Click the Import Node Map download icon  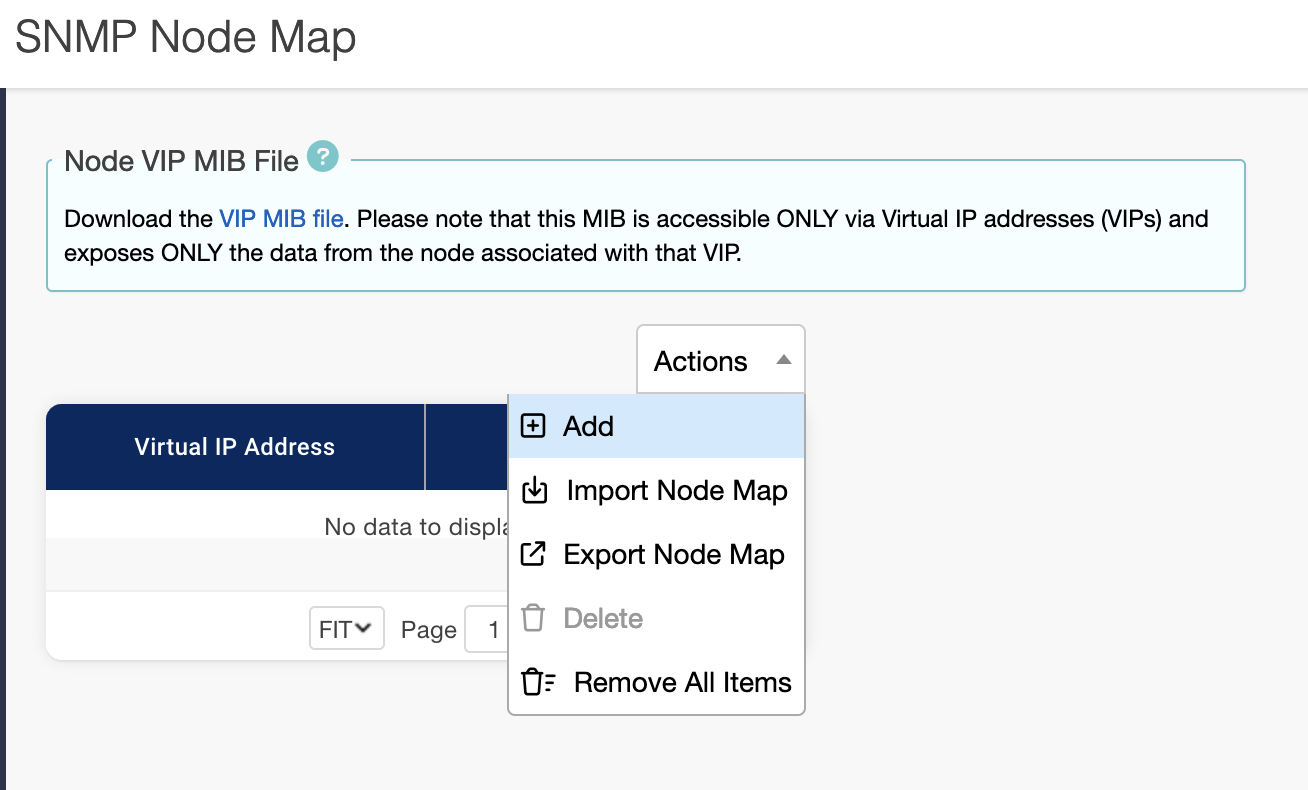pyautogui.click(x=535, y=491)
